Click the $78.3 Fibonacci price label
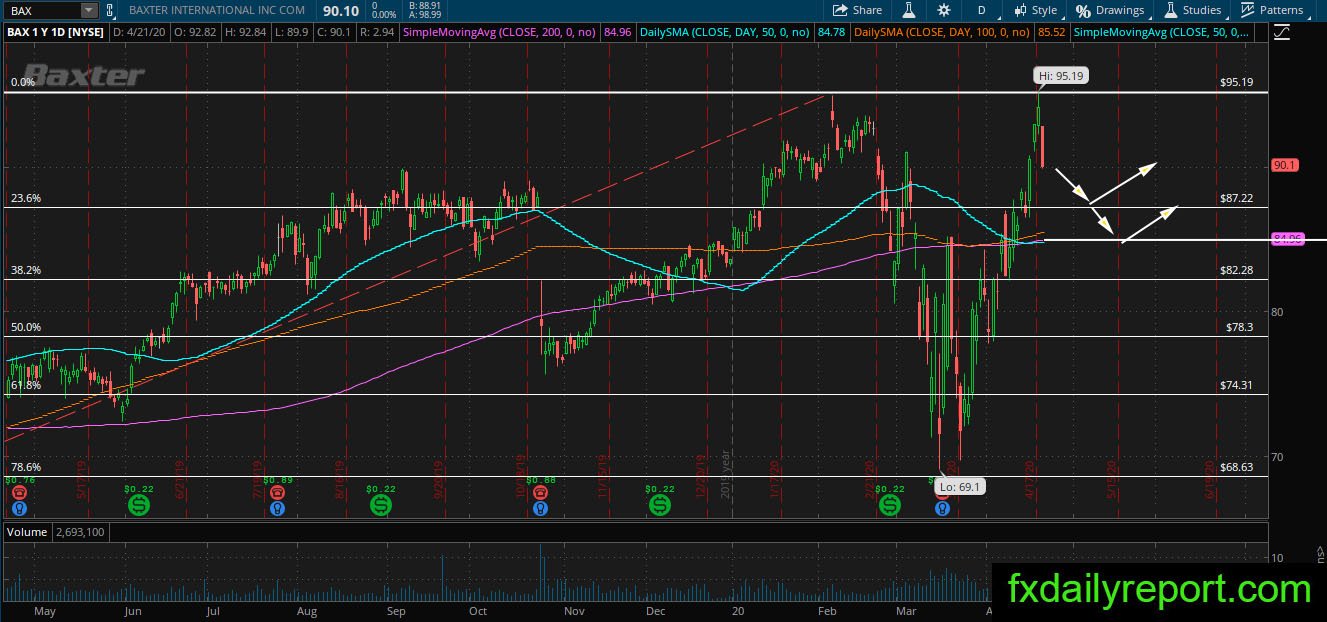Screen dimensions: 1327x622 (x=1239, y=327)
